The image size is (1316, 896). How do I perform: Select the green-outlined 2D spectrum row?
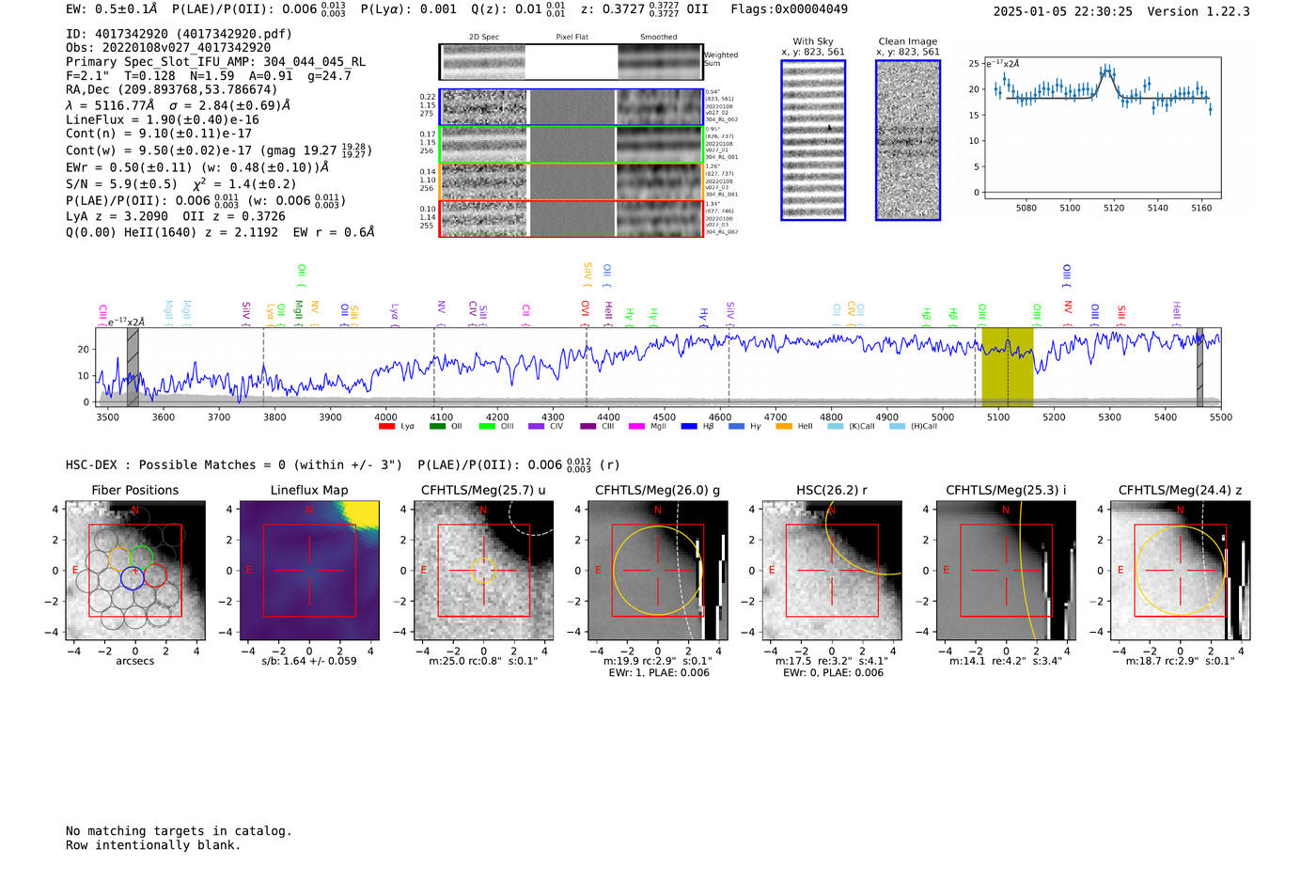(x=572, y=144)
